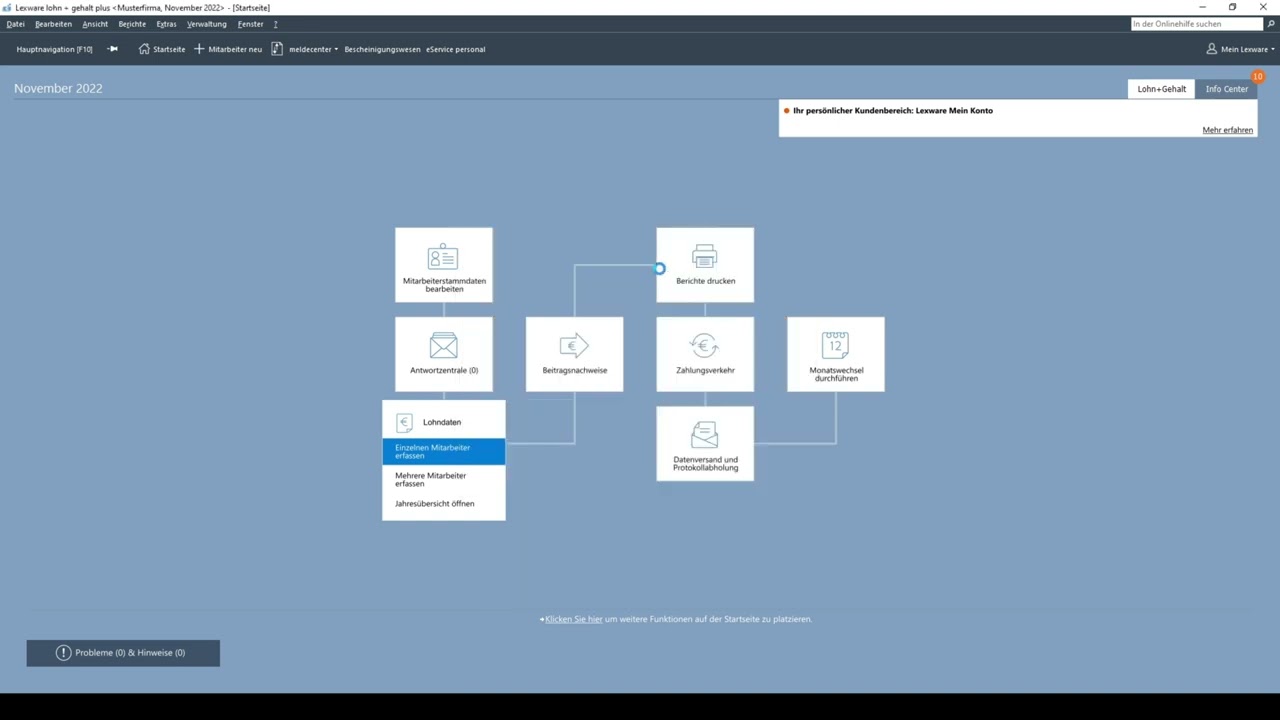Image resolution: width=1280 pixels, height=720 pixels.
Task: Open the Bearbeiten menu
Action: [53, 24]
